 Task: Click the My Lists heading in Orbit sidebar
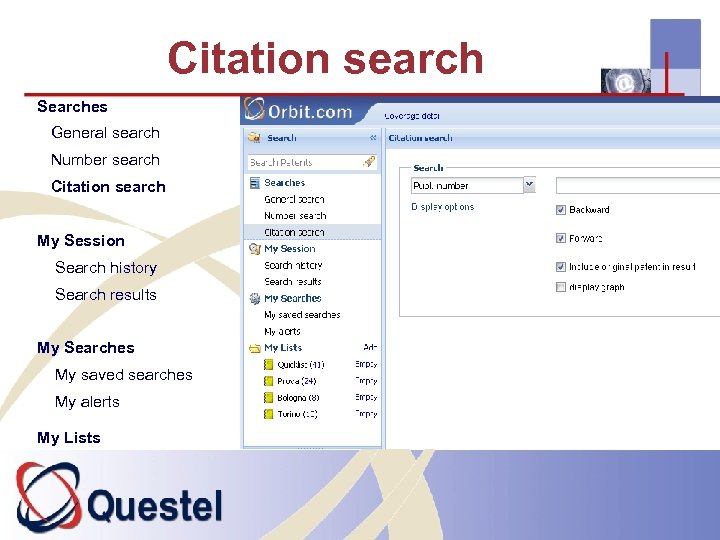pos(283,348)
